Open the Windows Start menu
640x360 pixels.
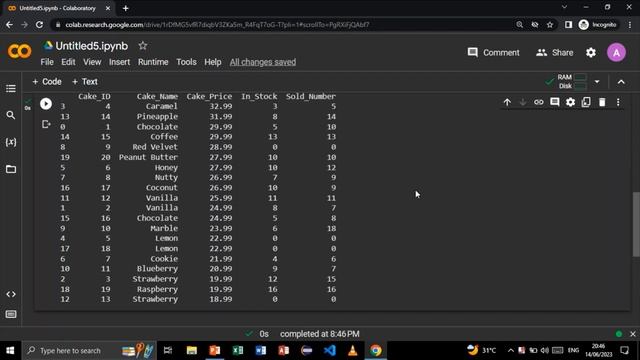pos(10,350)
